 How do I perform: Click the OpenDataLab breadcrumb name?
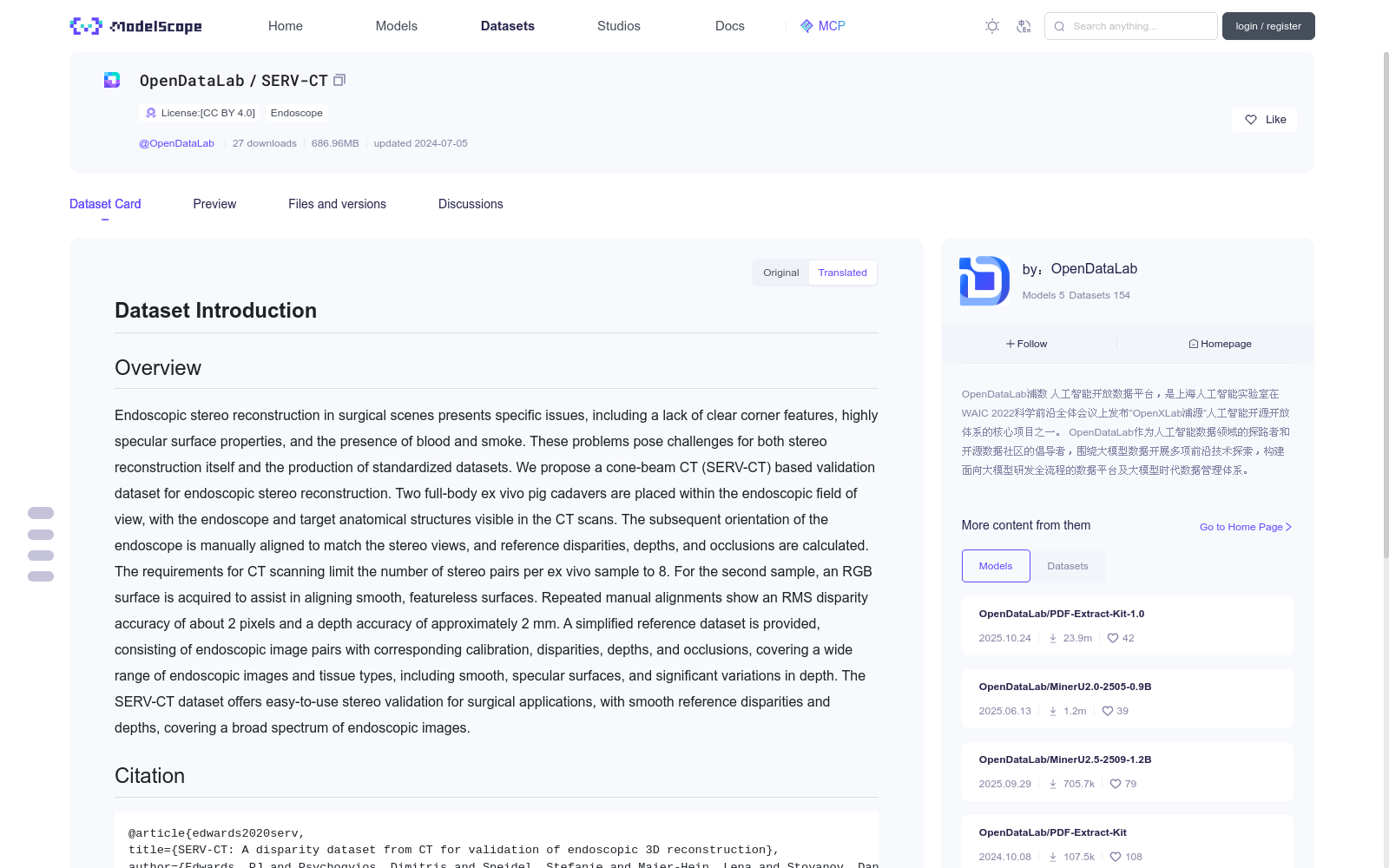[192, 81]
